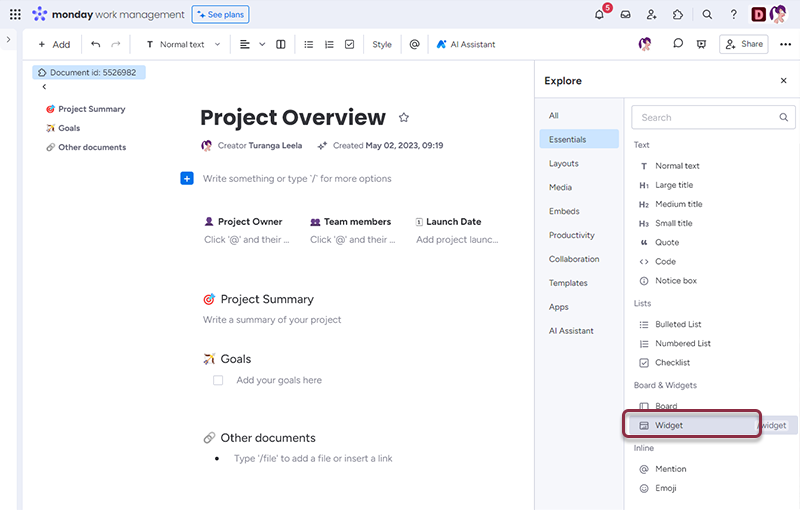Click the mention @ toolbar icon

click(414, 44)
